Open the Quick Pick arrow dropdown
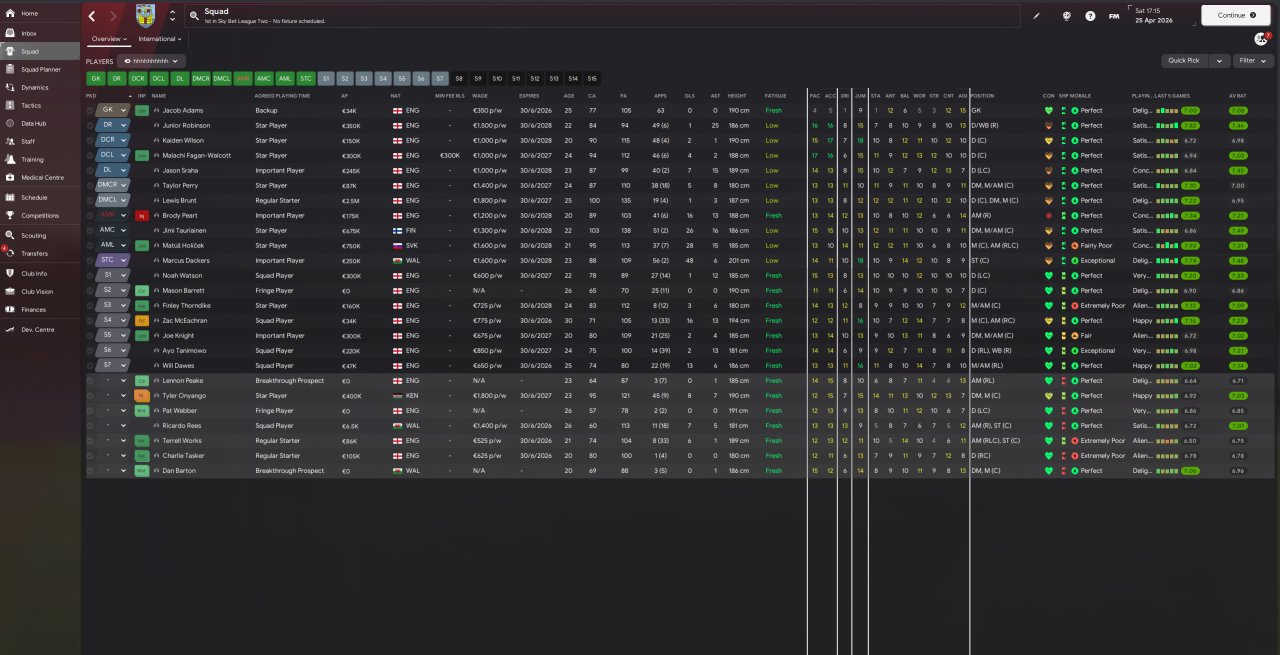 (1220, 60)
